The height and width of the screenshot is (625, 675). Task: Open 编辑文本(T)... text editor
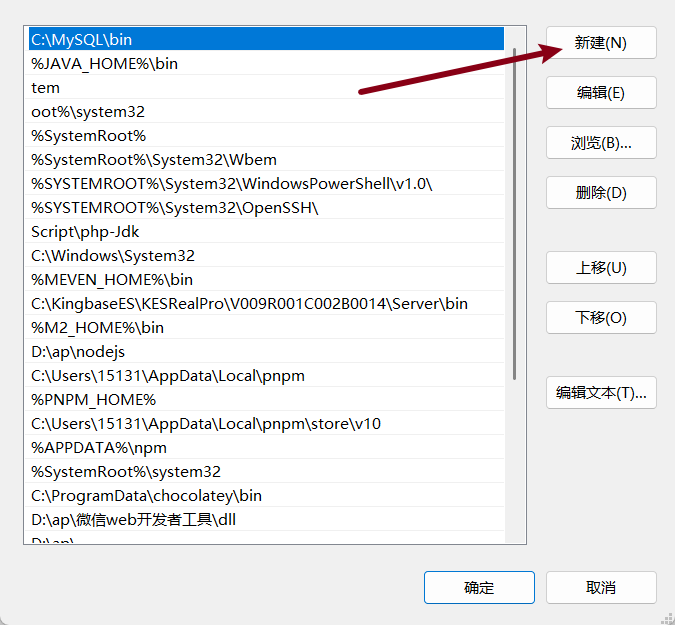(x=601, y=393)
